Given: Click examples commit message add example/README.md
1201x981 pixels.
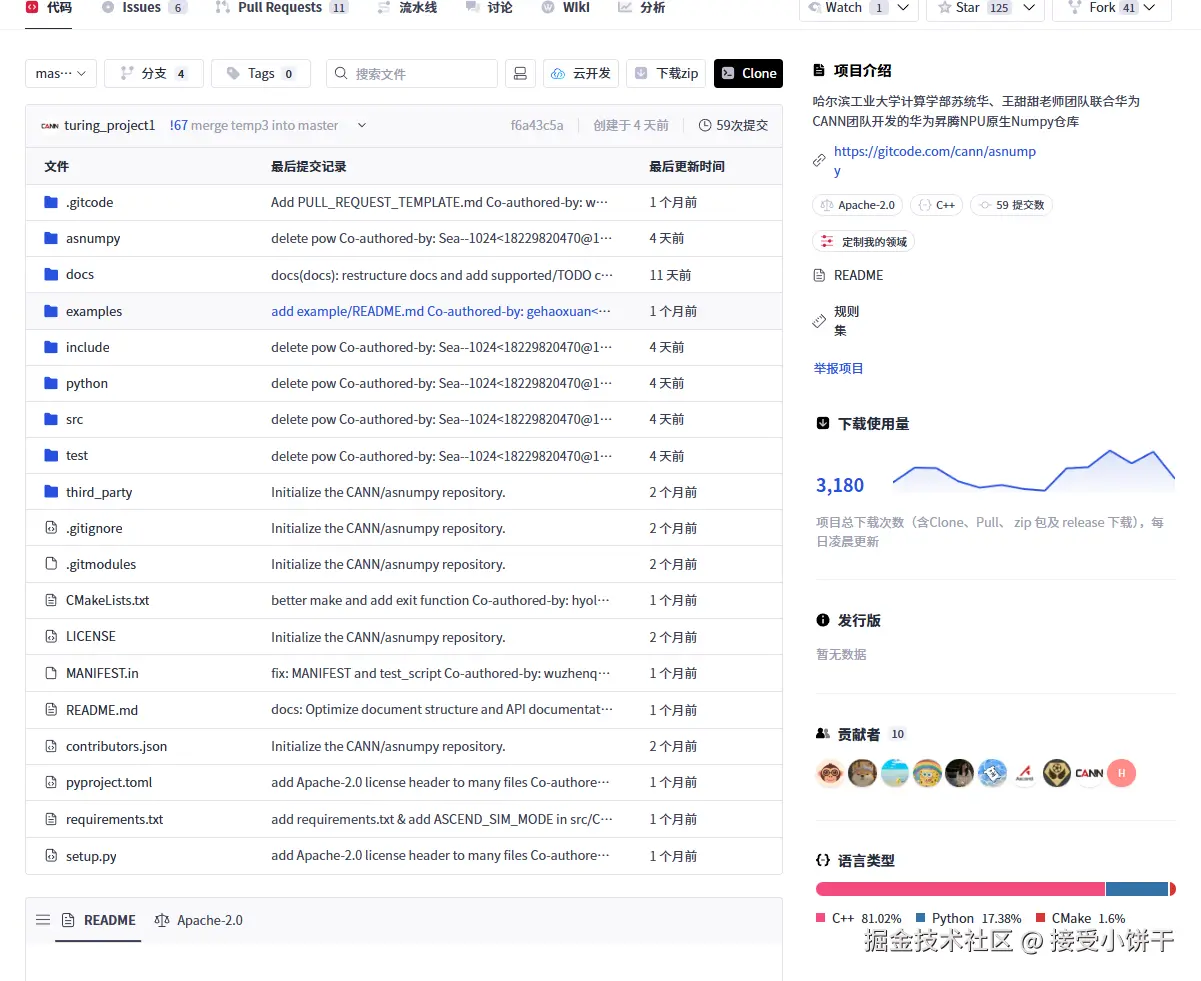Looking at the screenshot, I should (x=441, y=311).
